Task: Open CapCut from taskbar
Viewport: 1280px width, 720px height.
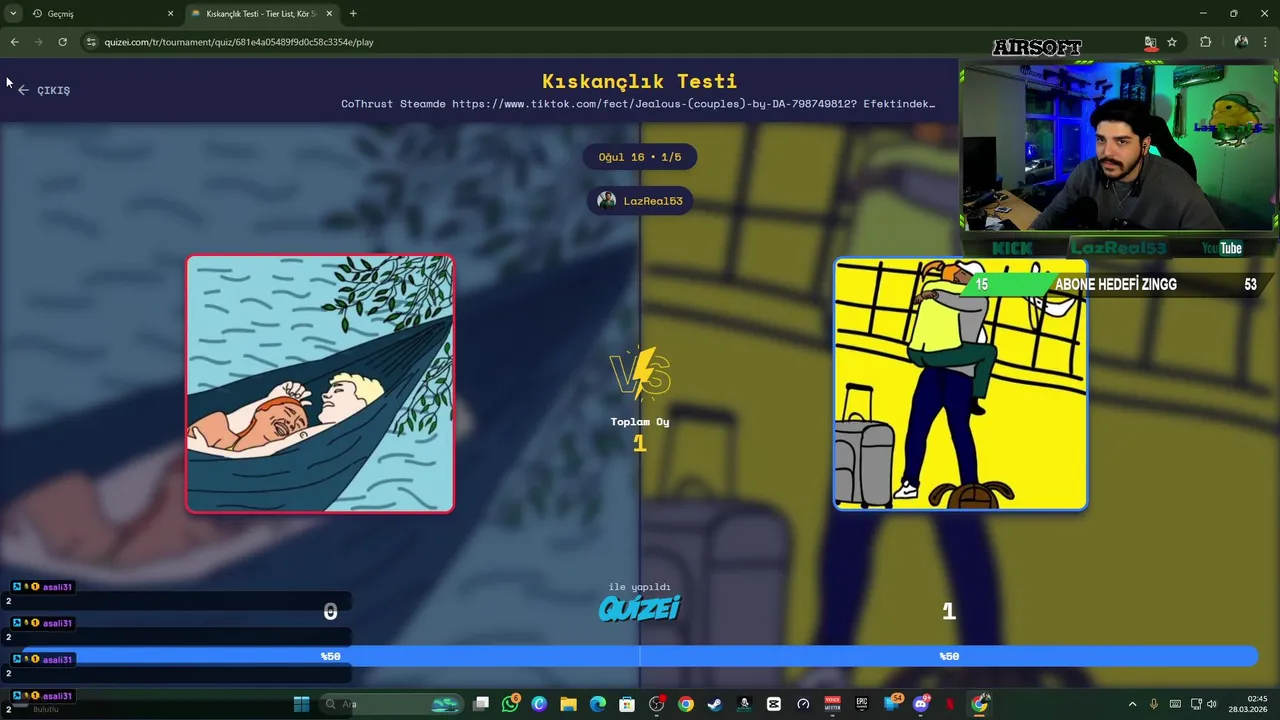Action: point(773,704)
